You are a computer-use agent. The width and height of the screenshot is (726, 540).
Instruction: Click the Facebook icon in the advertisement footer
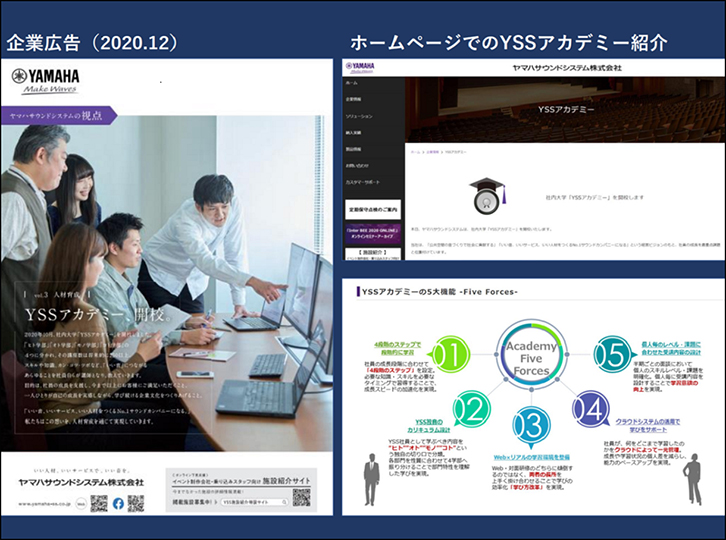click(118, 503)
